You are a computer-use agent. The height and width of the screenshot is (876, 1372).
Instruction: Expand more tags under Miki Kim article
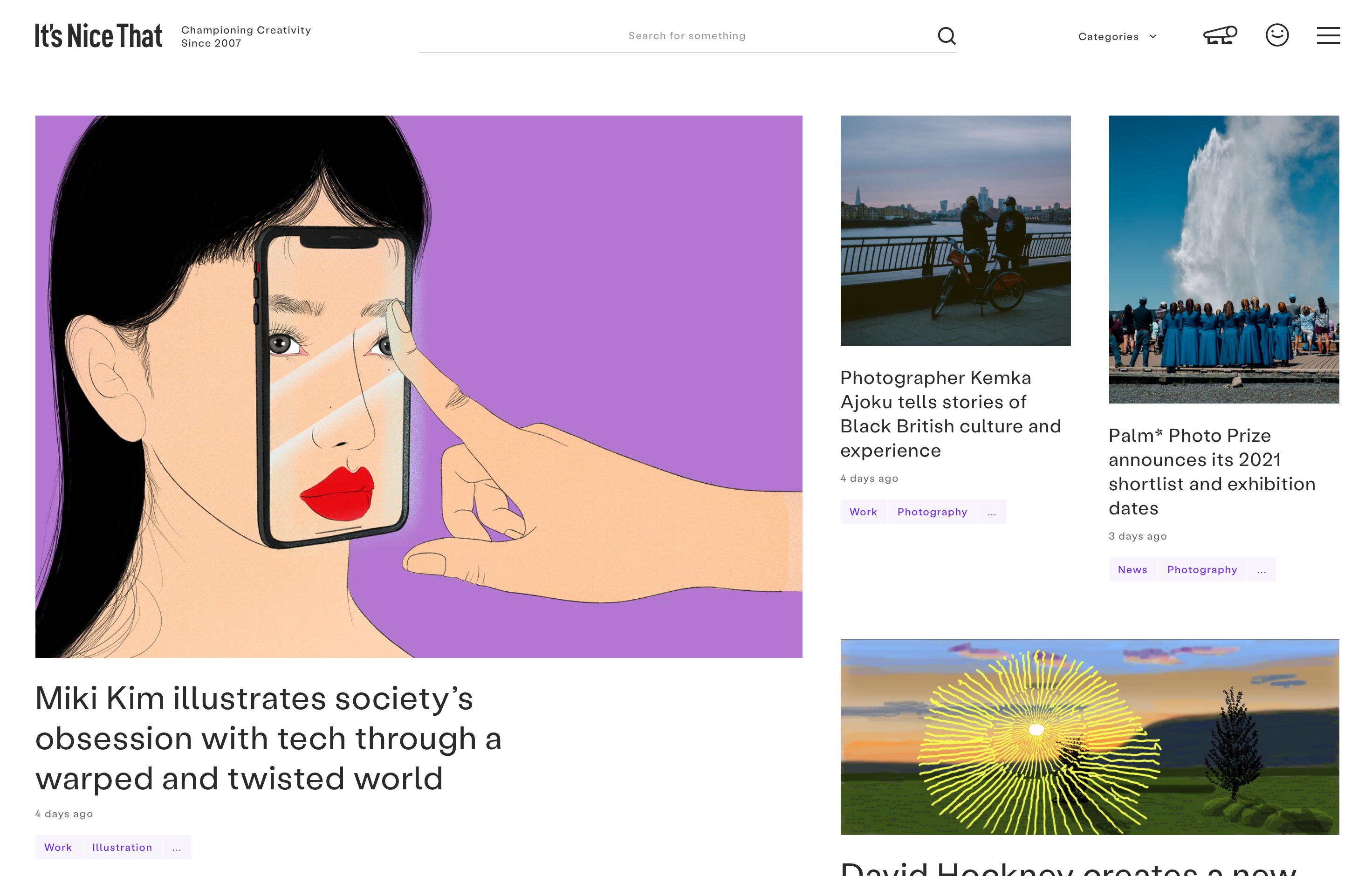(x=177, y=847)
